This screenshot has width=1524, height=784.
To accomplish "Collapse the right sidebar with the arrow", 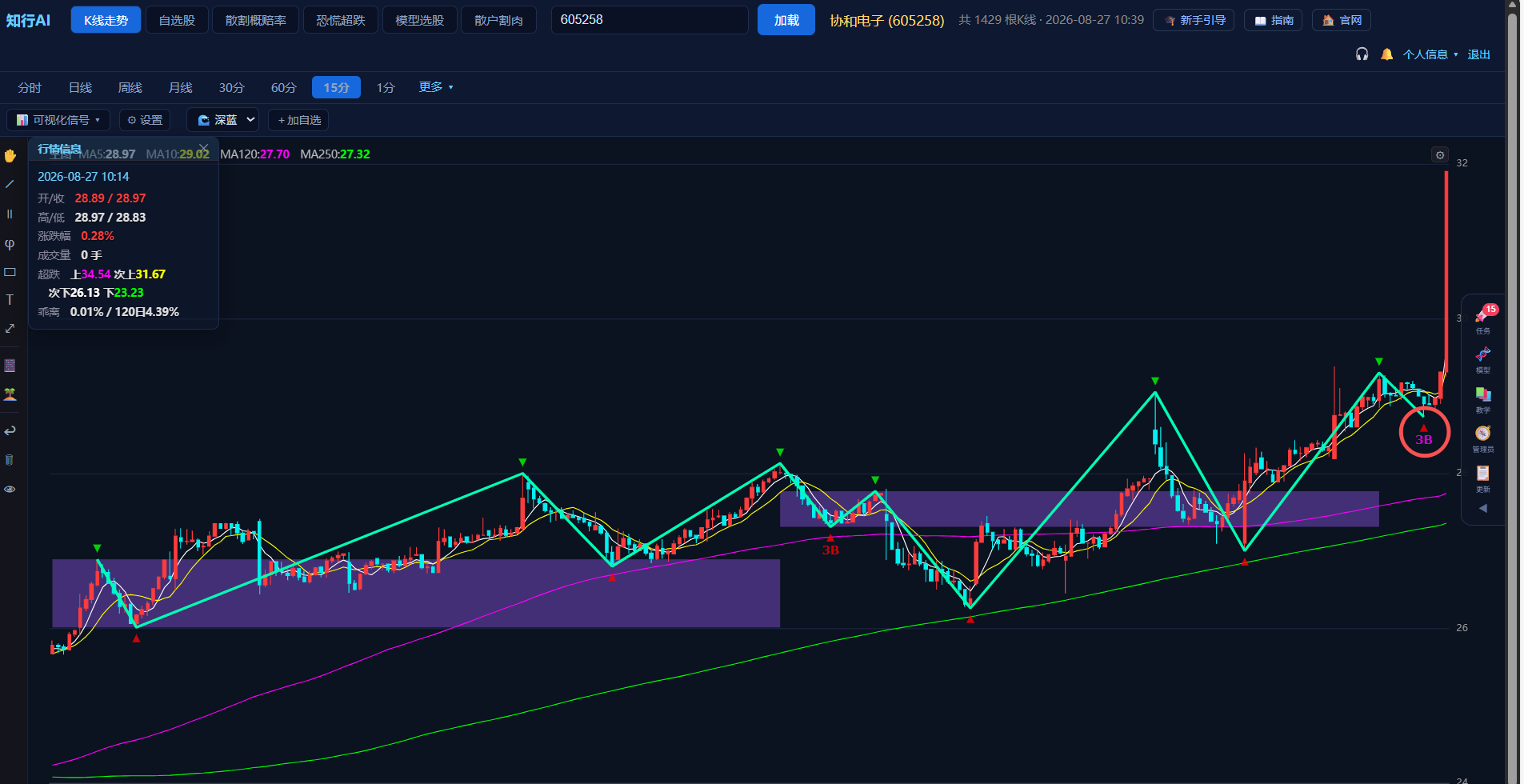I will 1483,509.
